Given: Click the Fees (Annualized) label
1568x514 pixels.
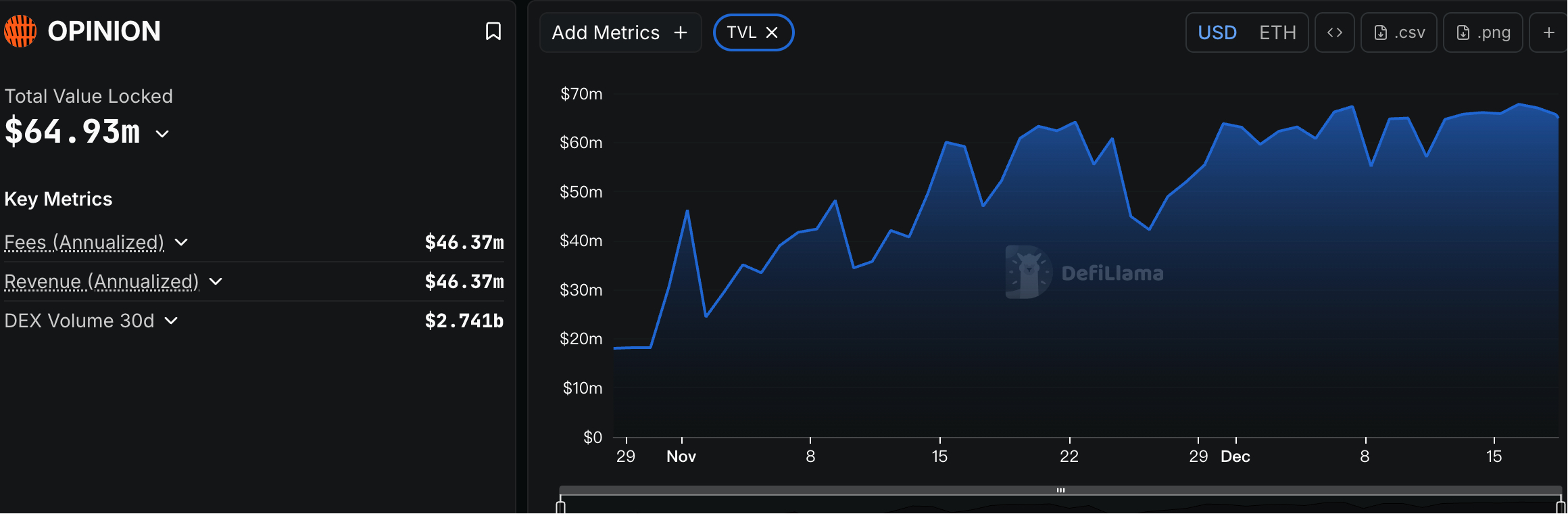Looking at the screenshot, I should (84, 242).
